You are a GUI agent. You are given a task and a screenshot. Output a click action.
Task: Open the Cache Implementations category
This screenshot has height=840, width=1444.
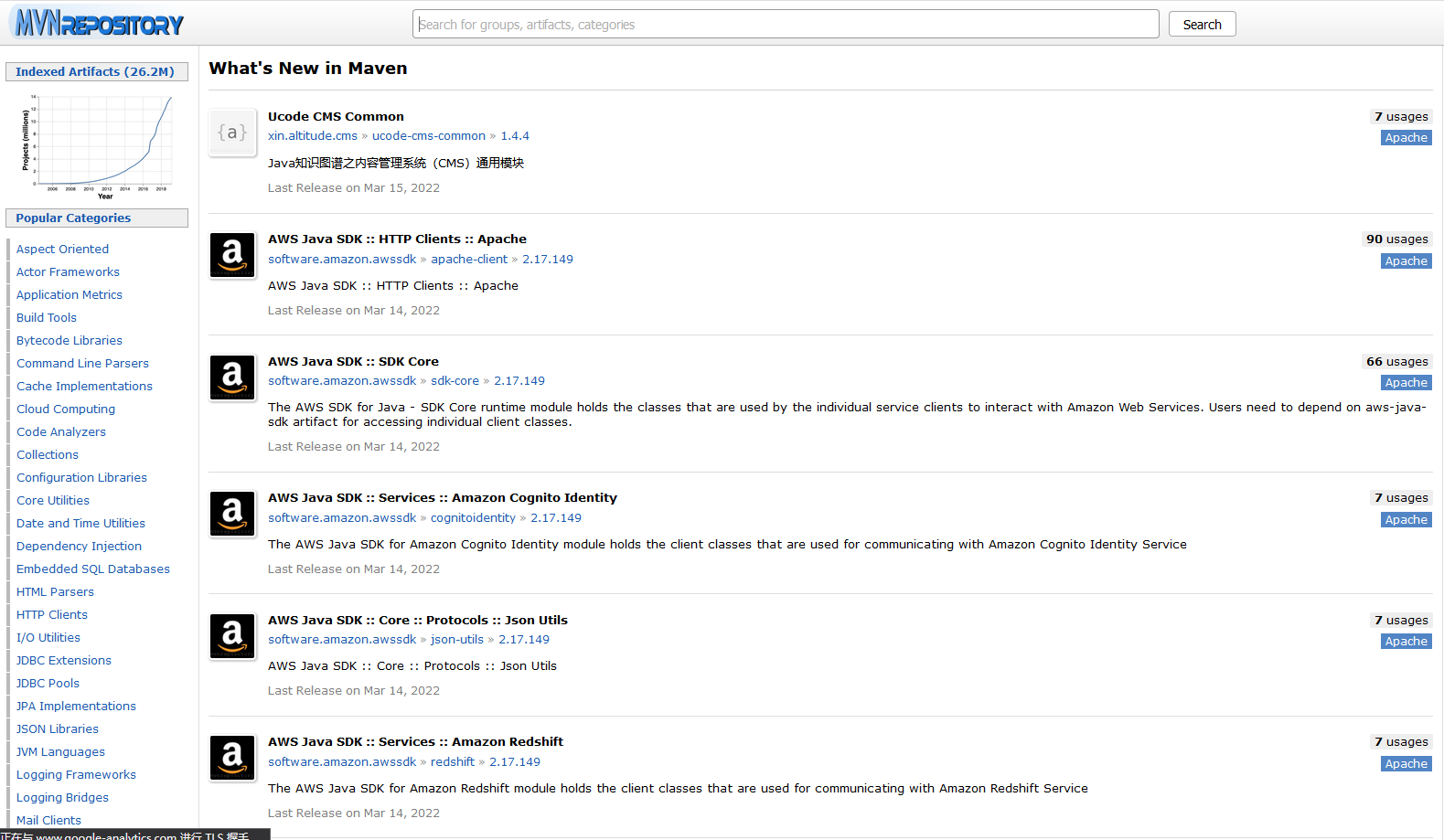click(x=84, y=386)
